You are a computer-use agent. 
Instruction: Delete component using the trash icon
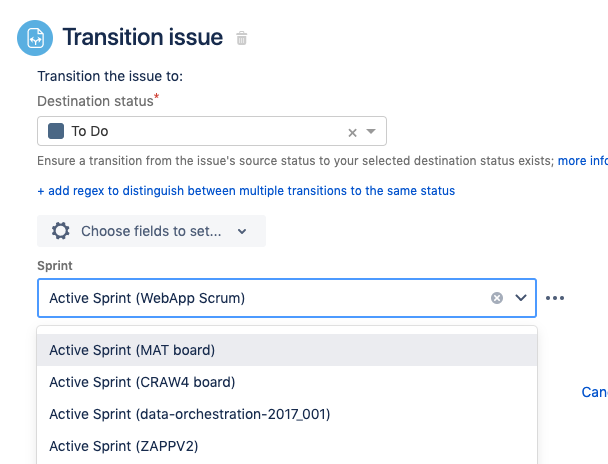241,39
